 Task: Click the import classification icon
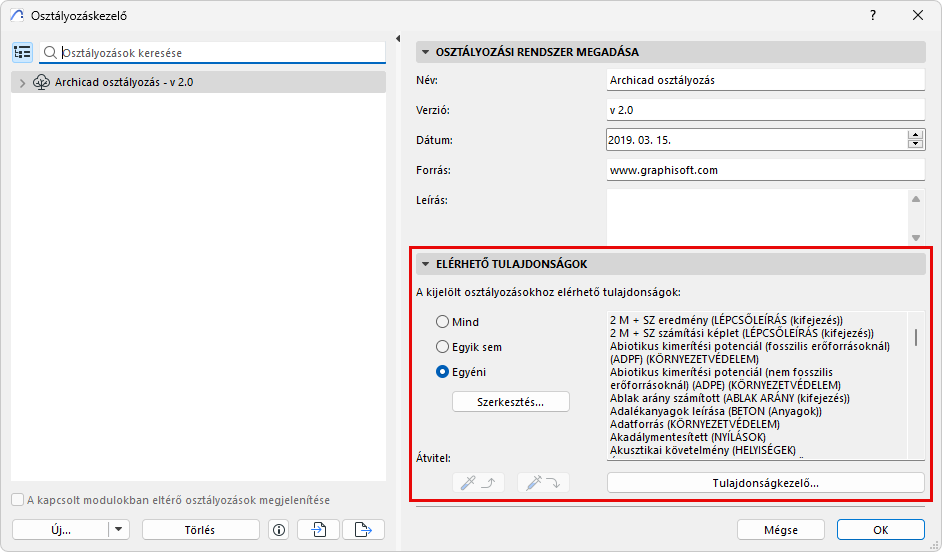[x=318, y=530]
